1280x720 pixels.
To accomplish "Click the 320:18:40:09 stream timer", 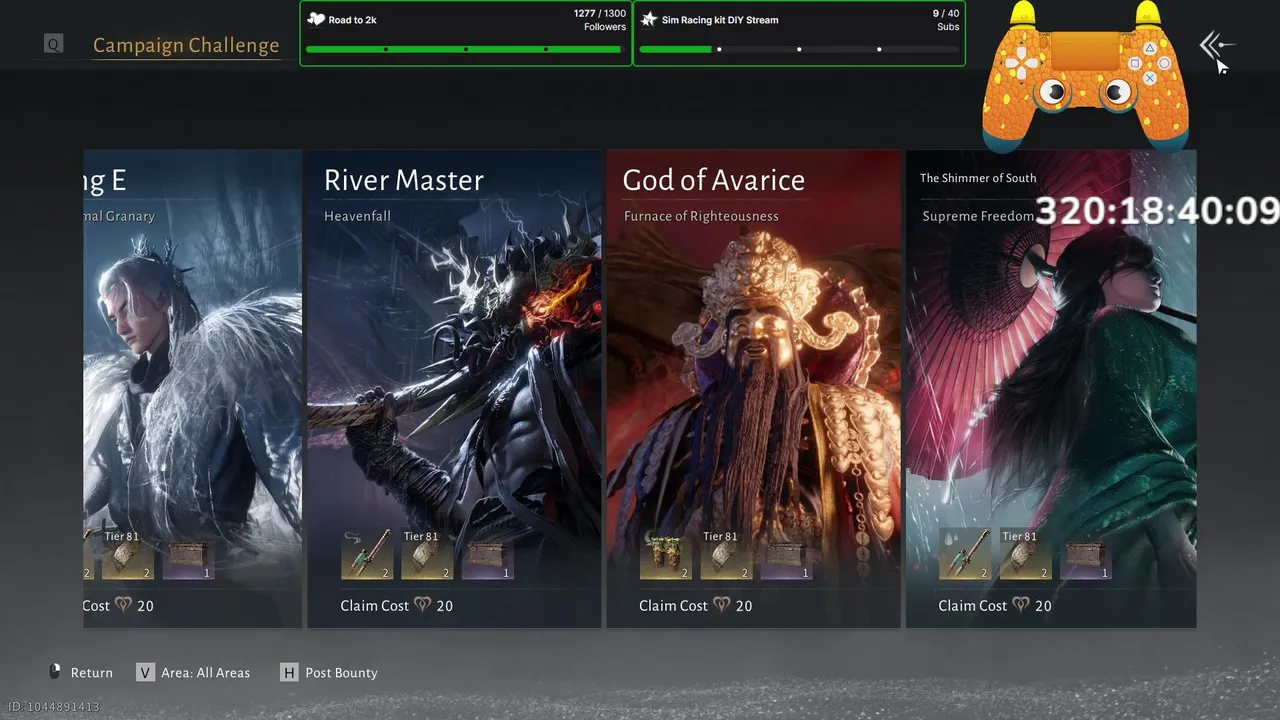I will pyautogui.click(x=1157, y=211).
